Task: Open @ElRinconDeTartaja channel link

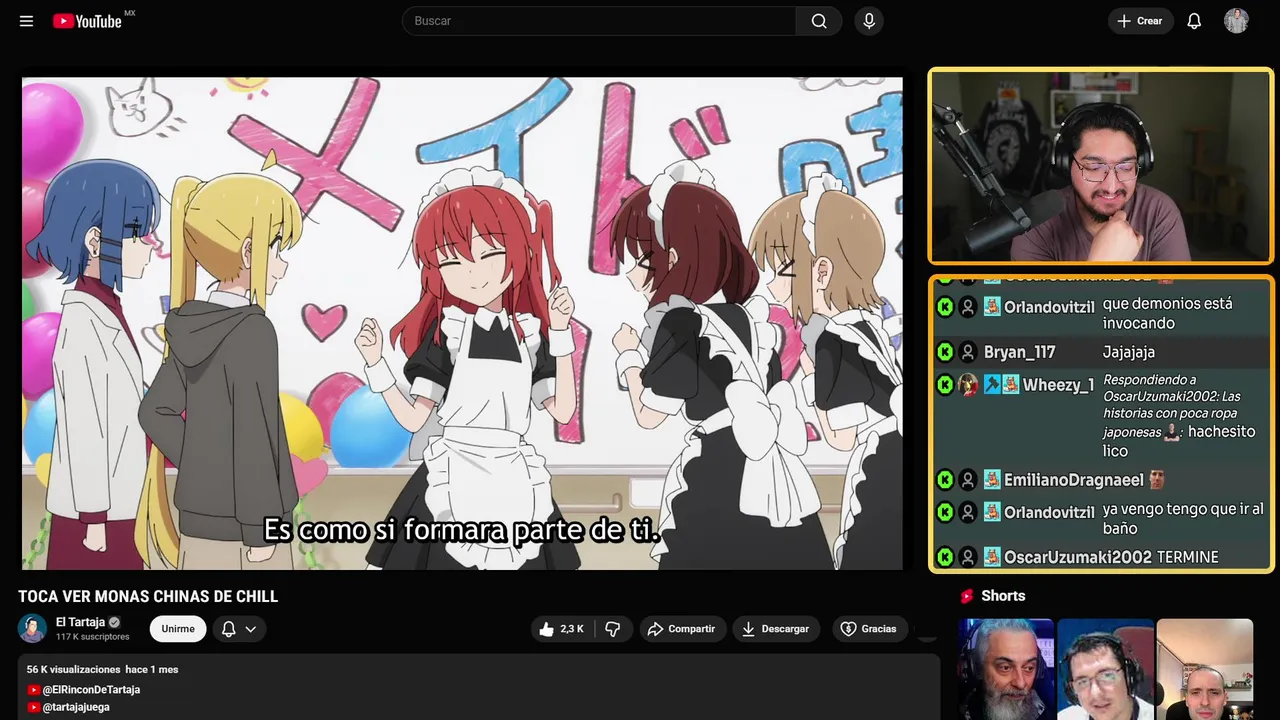Action: click(91, 689)
